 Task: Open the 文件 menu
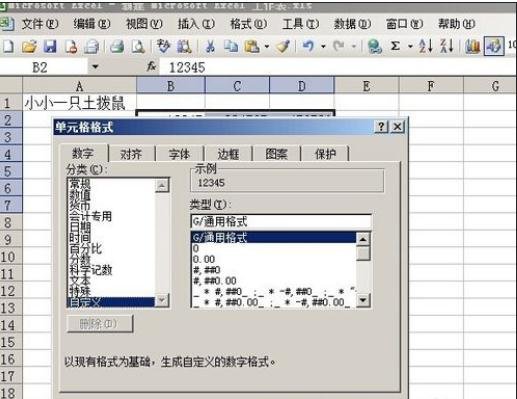coord(40,24)
